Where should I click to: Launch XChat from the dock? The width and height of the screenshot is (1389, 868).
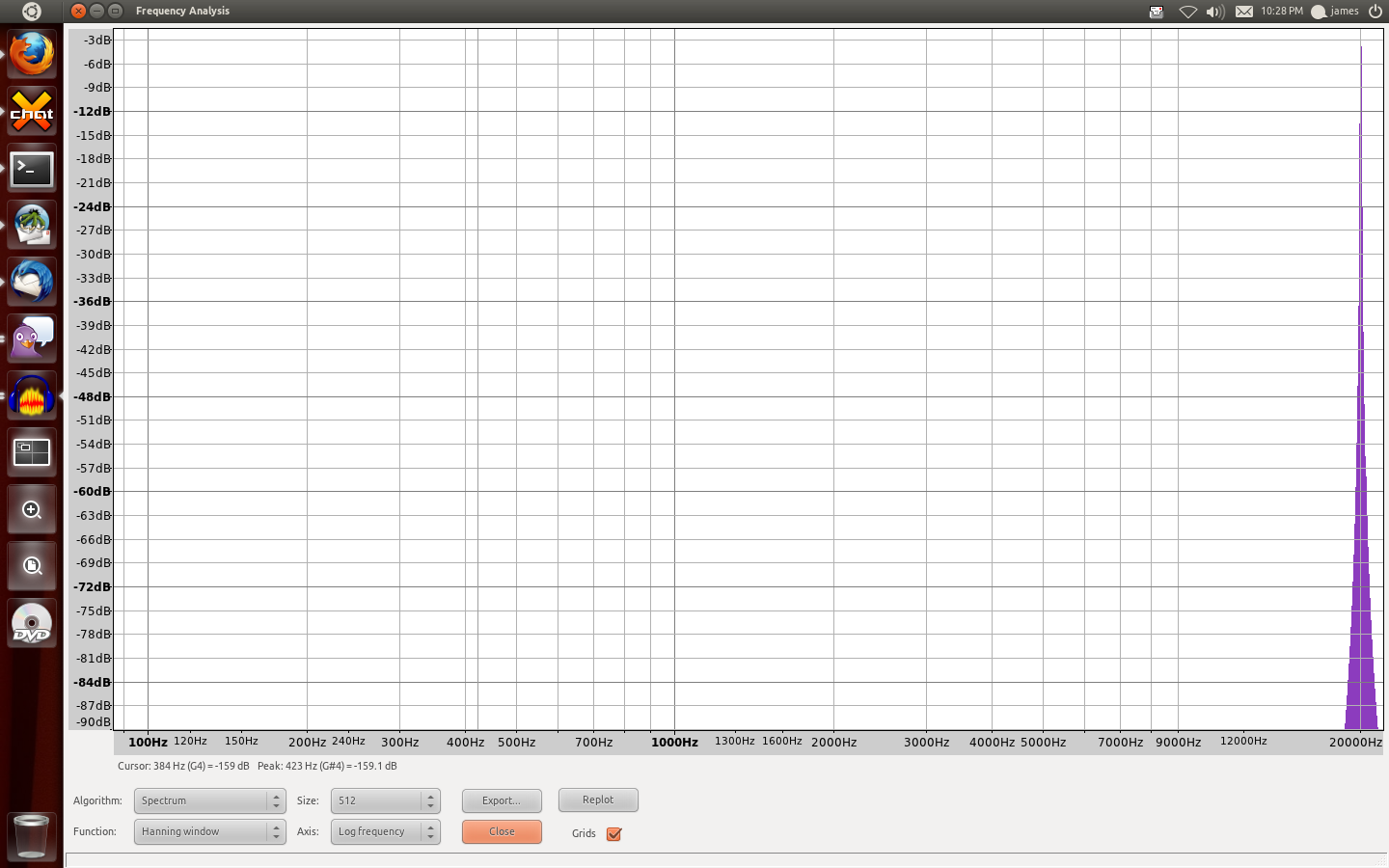tap(32, 112)
